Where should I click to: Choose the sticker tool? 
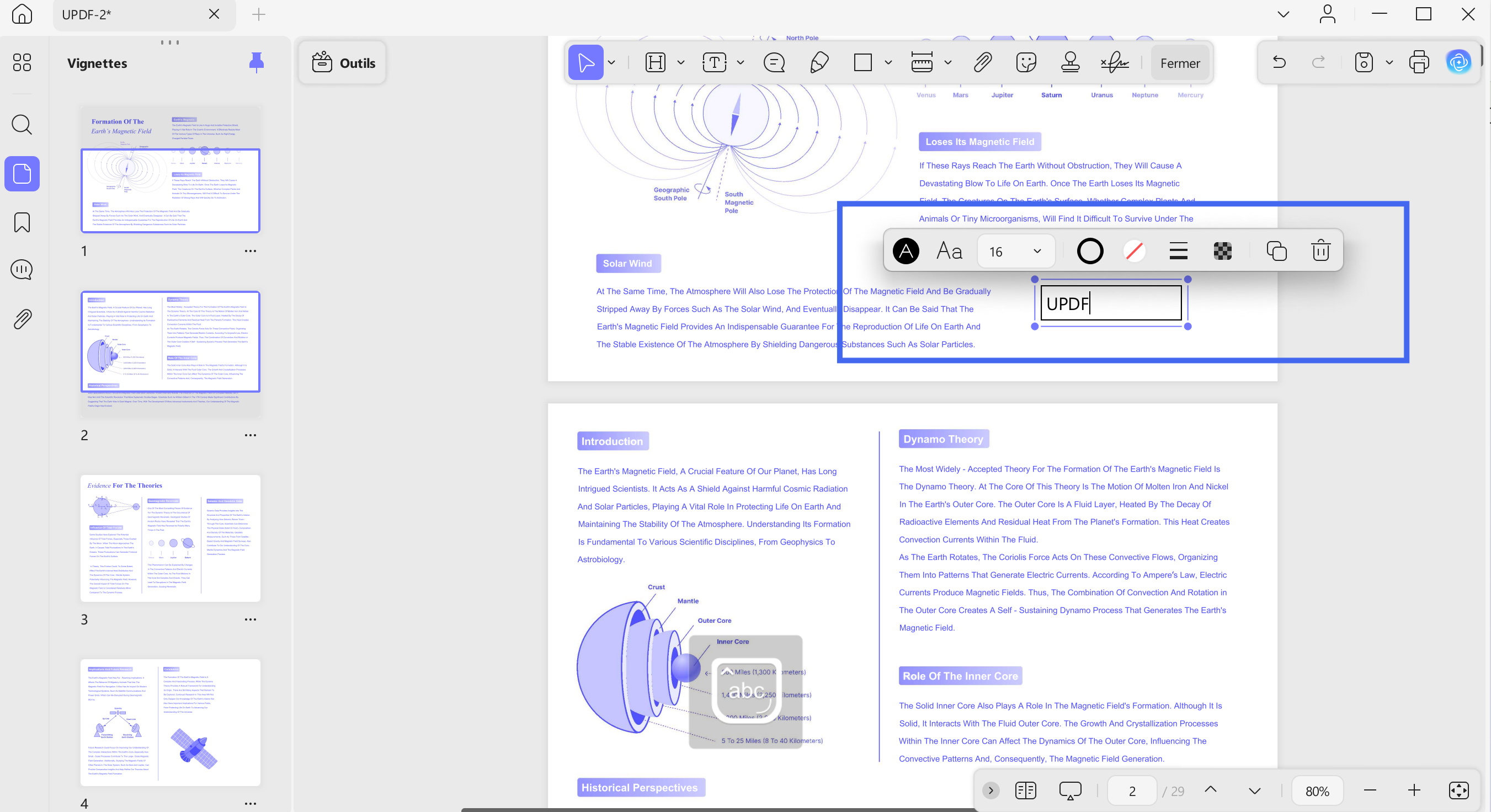[x=1026, y=62]
